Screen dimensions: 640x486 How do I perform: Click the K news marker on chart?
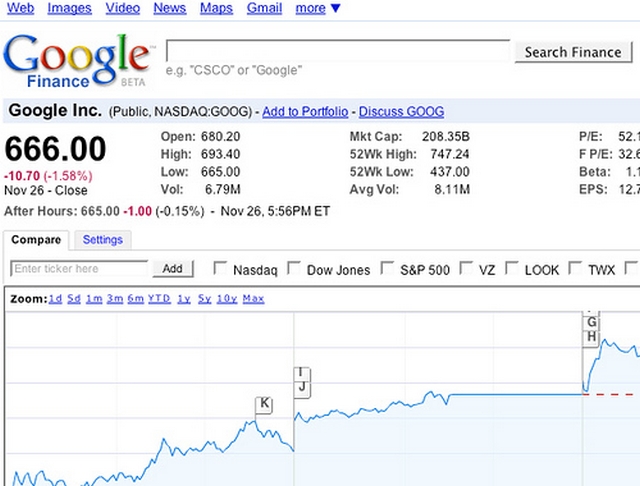(264, 404)
